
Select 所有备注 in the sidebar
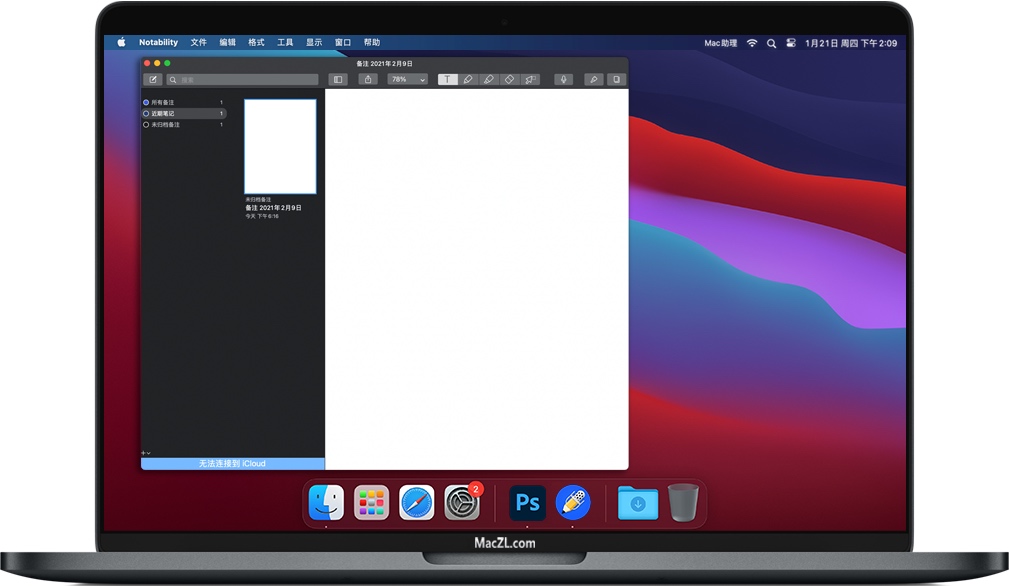pyautogui.click(x=162, y=102)
